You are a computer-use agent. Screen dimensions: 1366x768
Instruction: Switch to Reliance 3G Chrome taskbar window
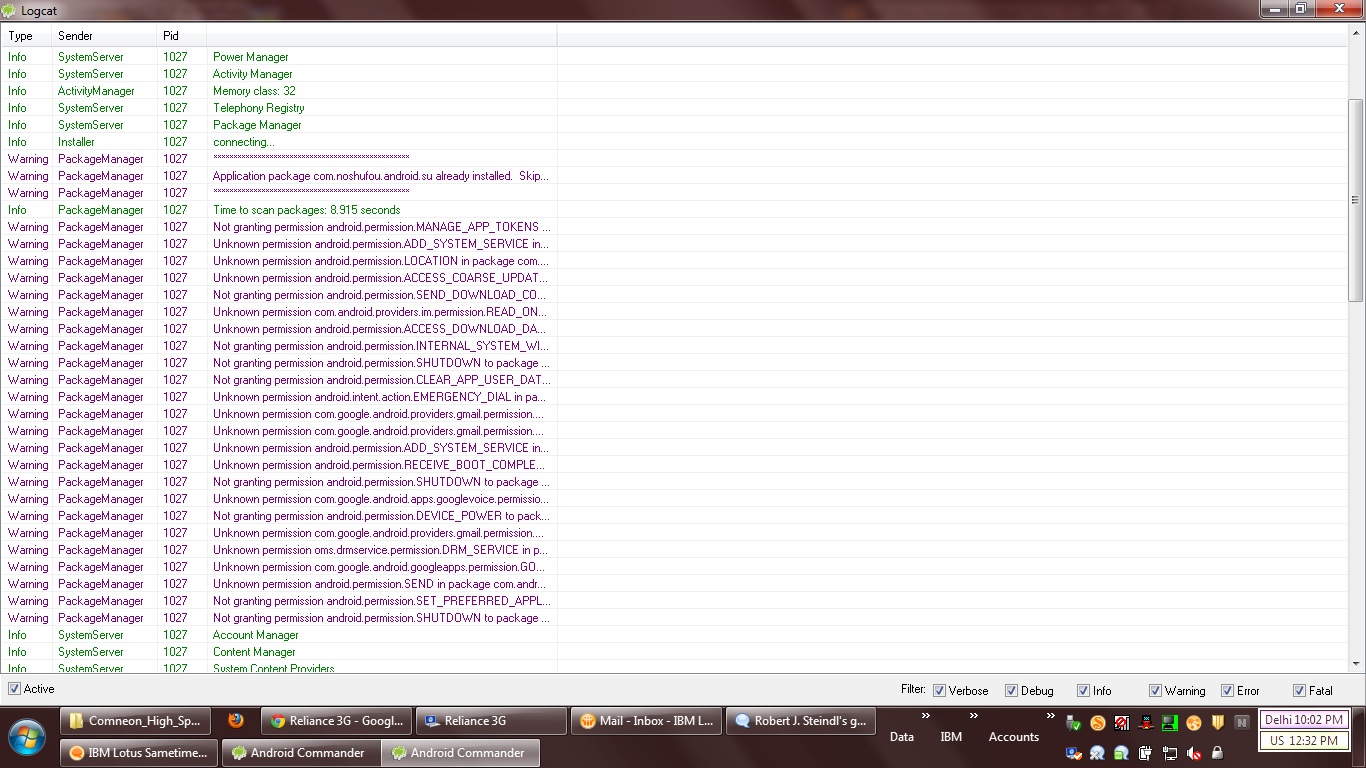335,721
